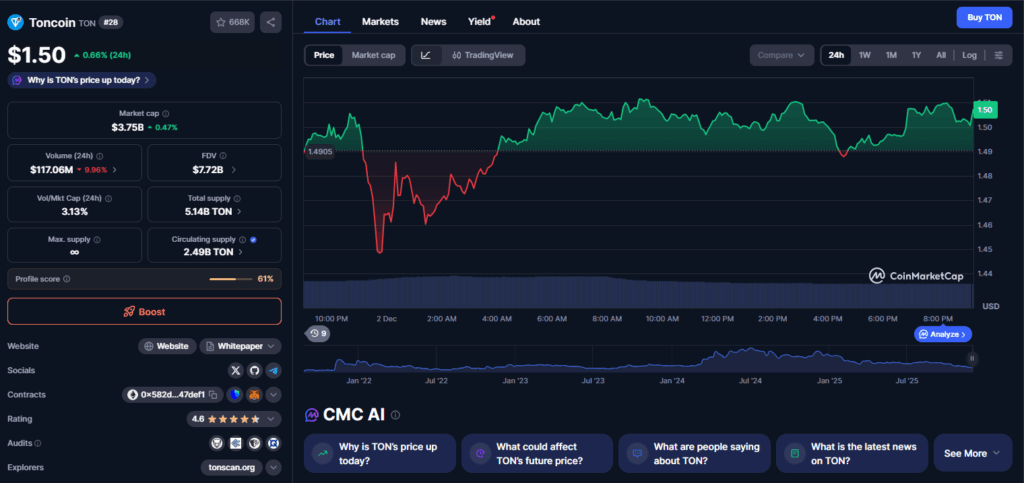Click the Boost button
1024x483 pixels.
point(144,311)
